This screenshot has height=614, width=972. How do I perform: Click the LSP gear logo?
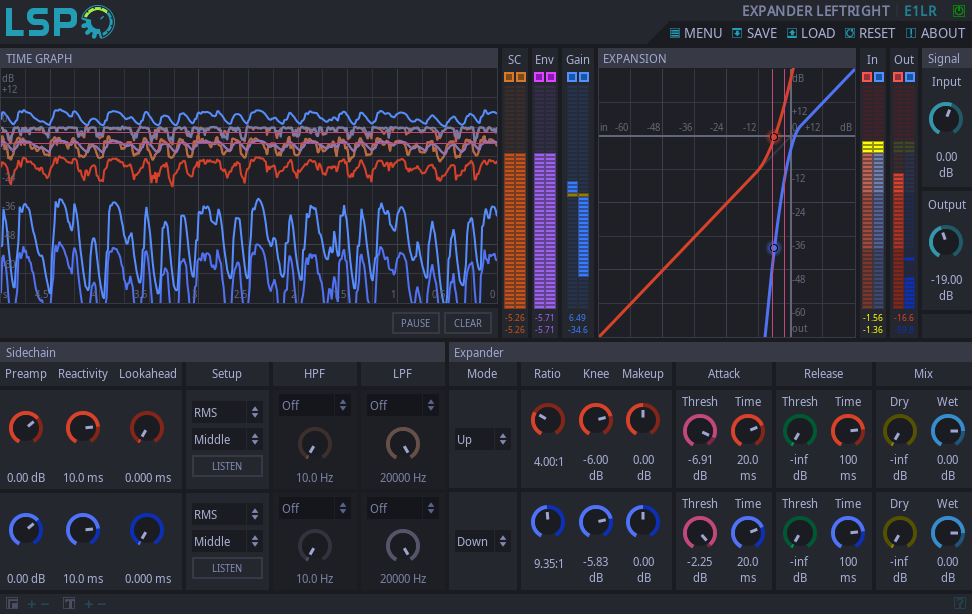click(60, 22)
